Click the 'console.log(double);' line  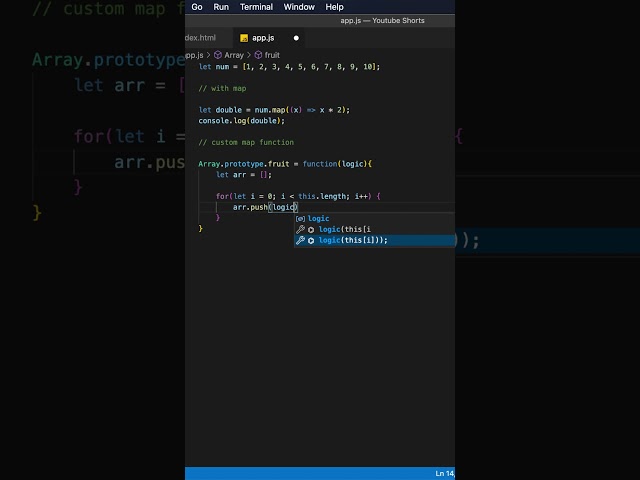(242, 121)
